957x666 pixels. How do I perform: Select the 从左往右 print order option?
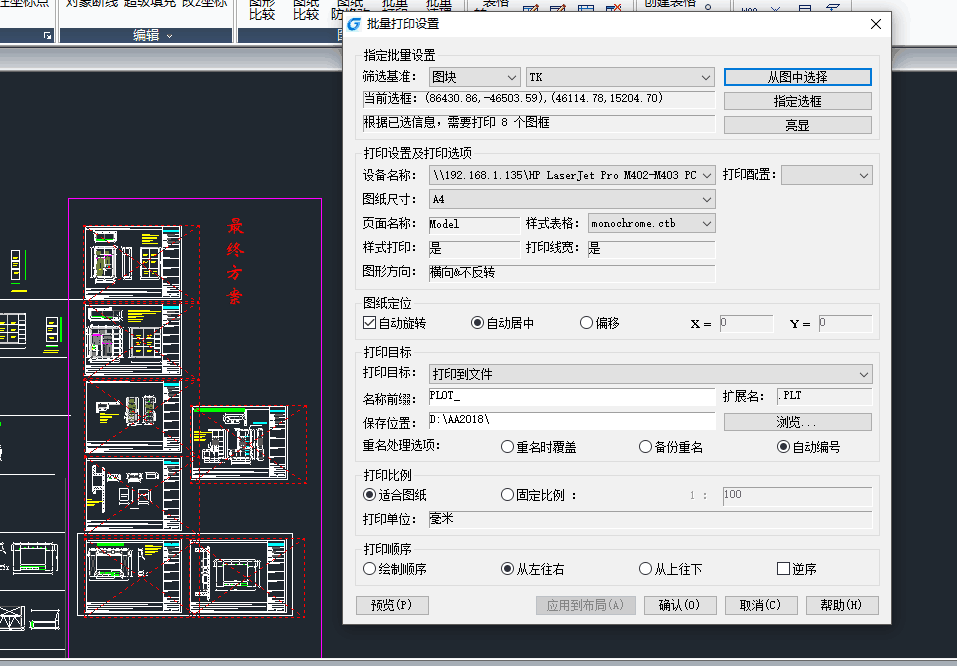(x=507, y=569)
